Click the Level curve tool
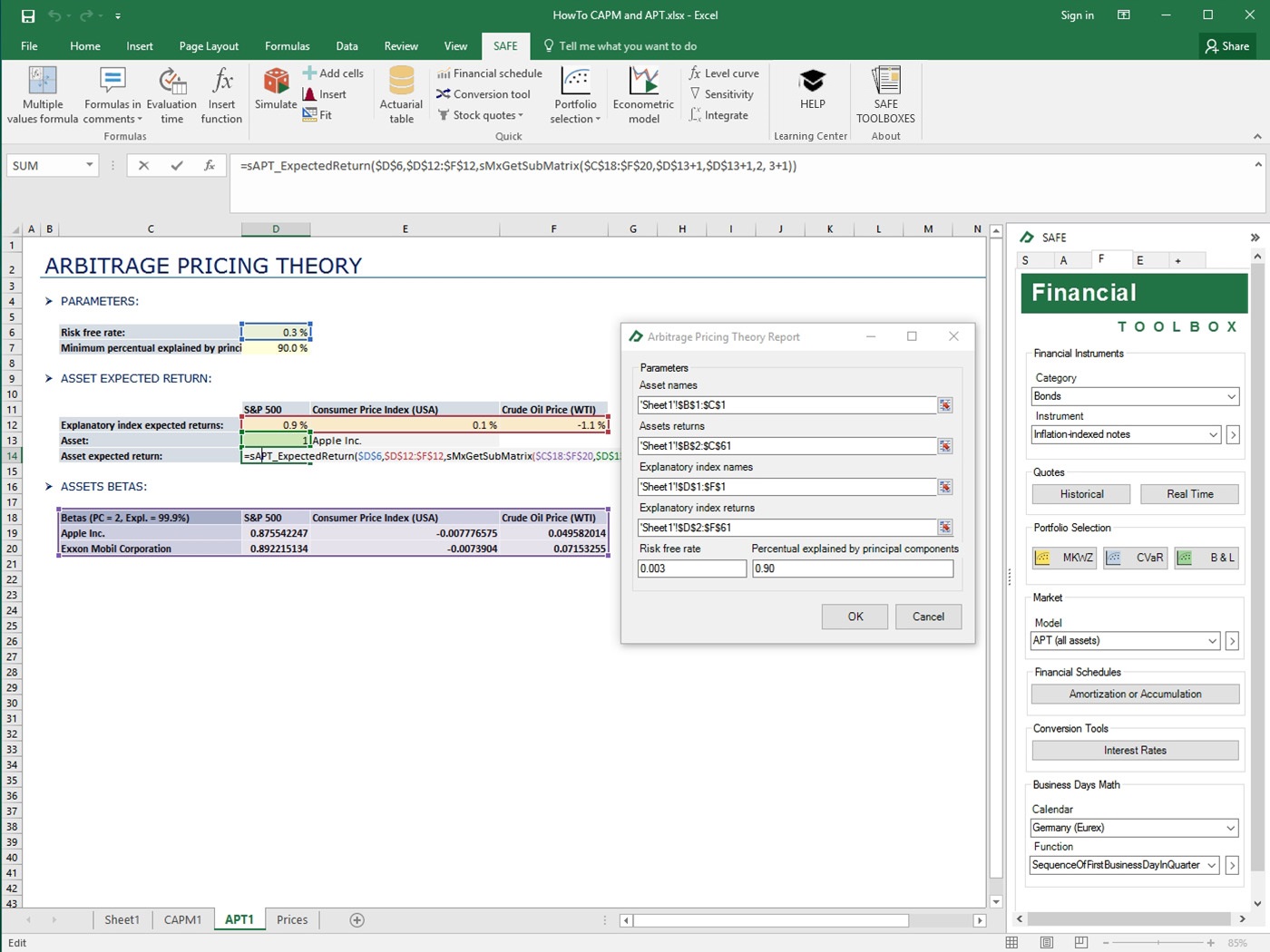1270x952 pixels. point(724,73)
